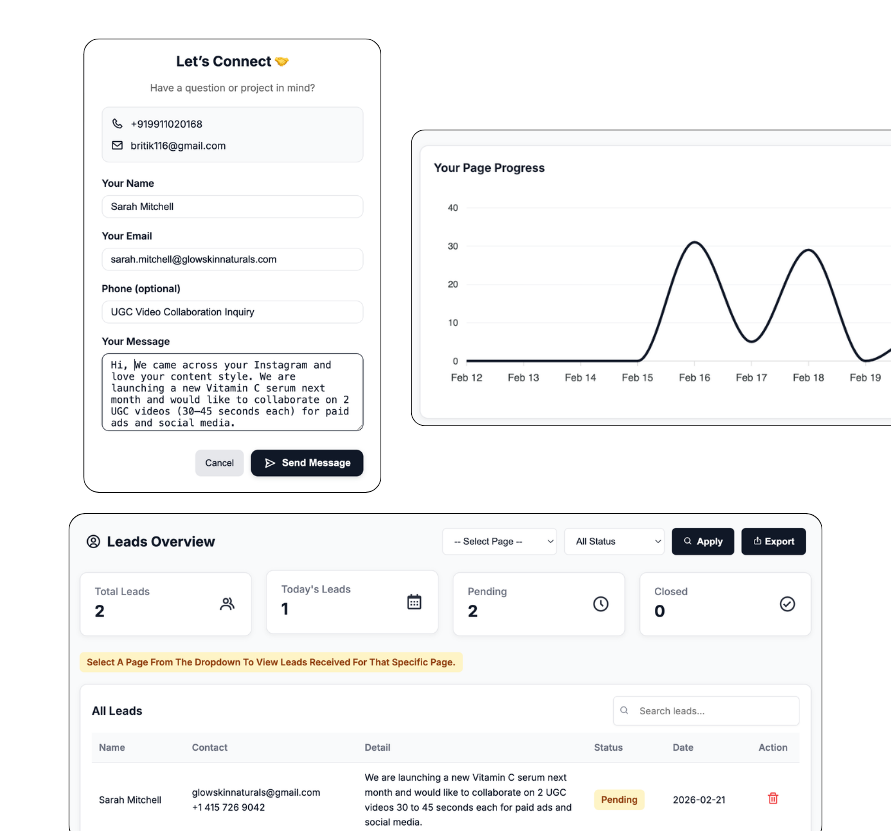This screenshot has height=831, width=891.
Task: Click the envelope icon beside britik116@gmail.com
Action: [117, 145]
